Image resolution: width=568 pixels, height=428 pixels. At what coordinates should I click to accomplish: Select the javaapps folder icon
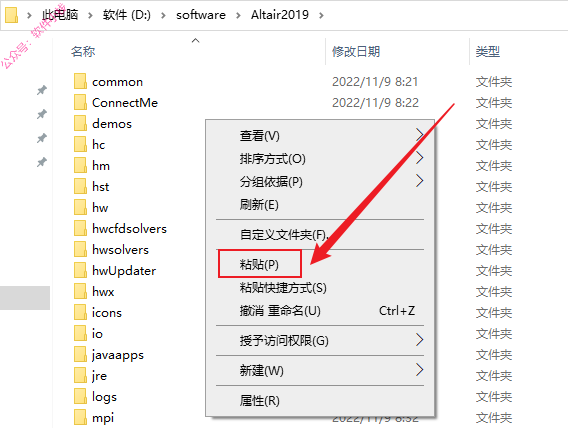[80, 354]
